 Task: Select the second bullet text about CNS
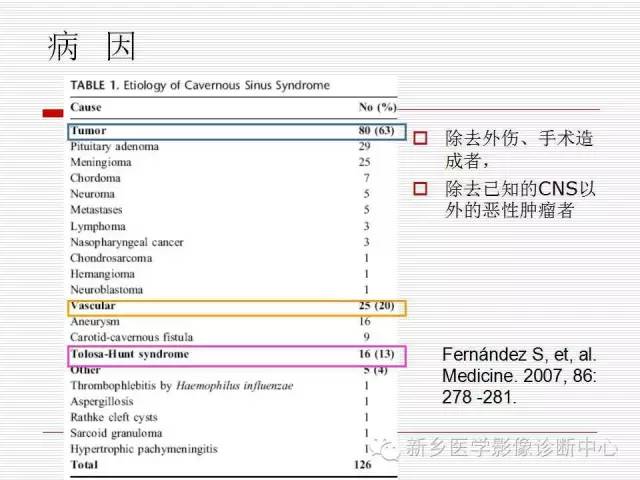(x=520, y=200)
